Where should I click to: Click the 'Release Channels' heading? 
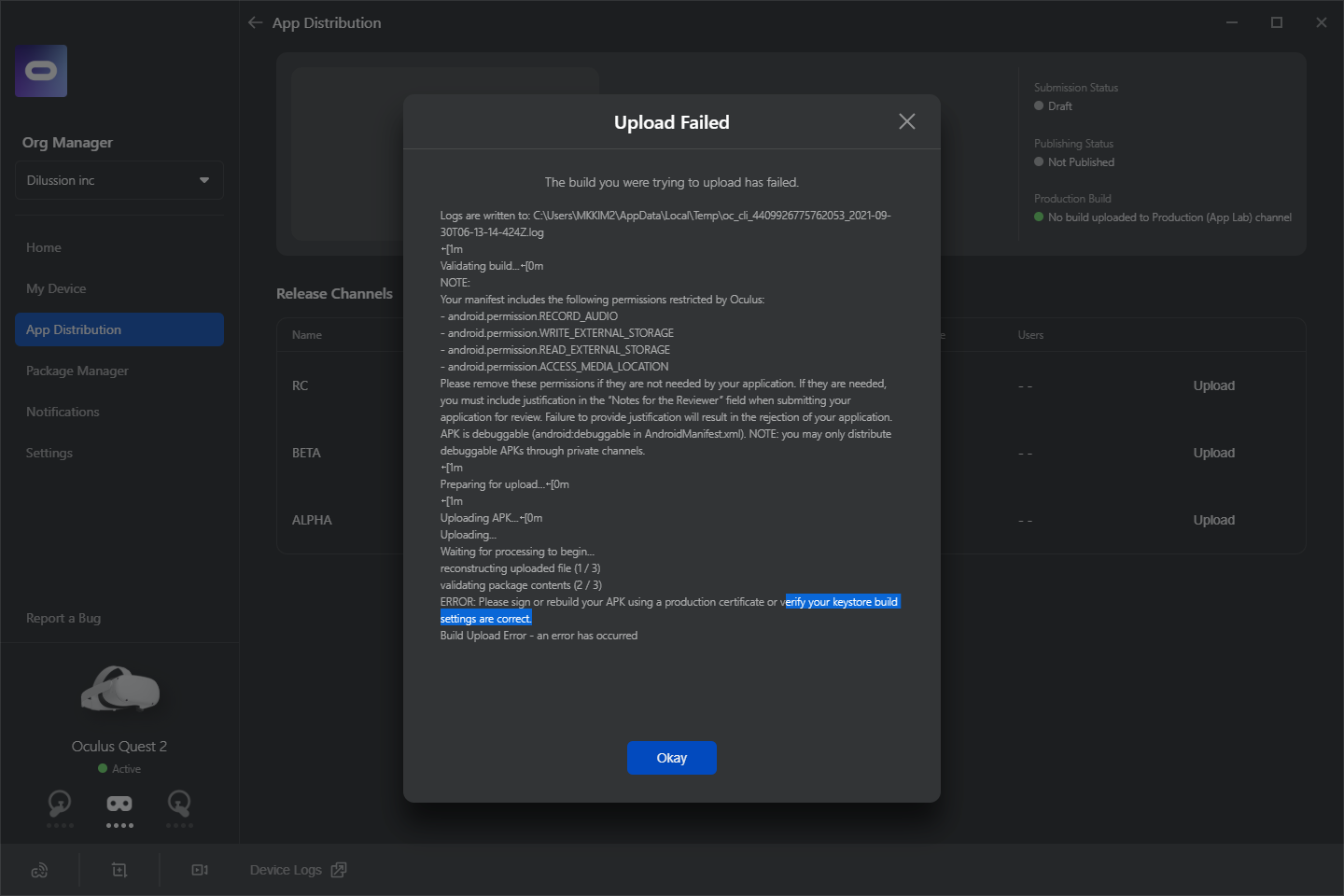click(334, 293)
